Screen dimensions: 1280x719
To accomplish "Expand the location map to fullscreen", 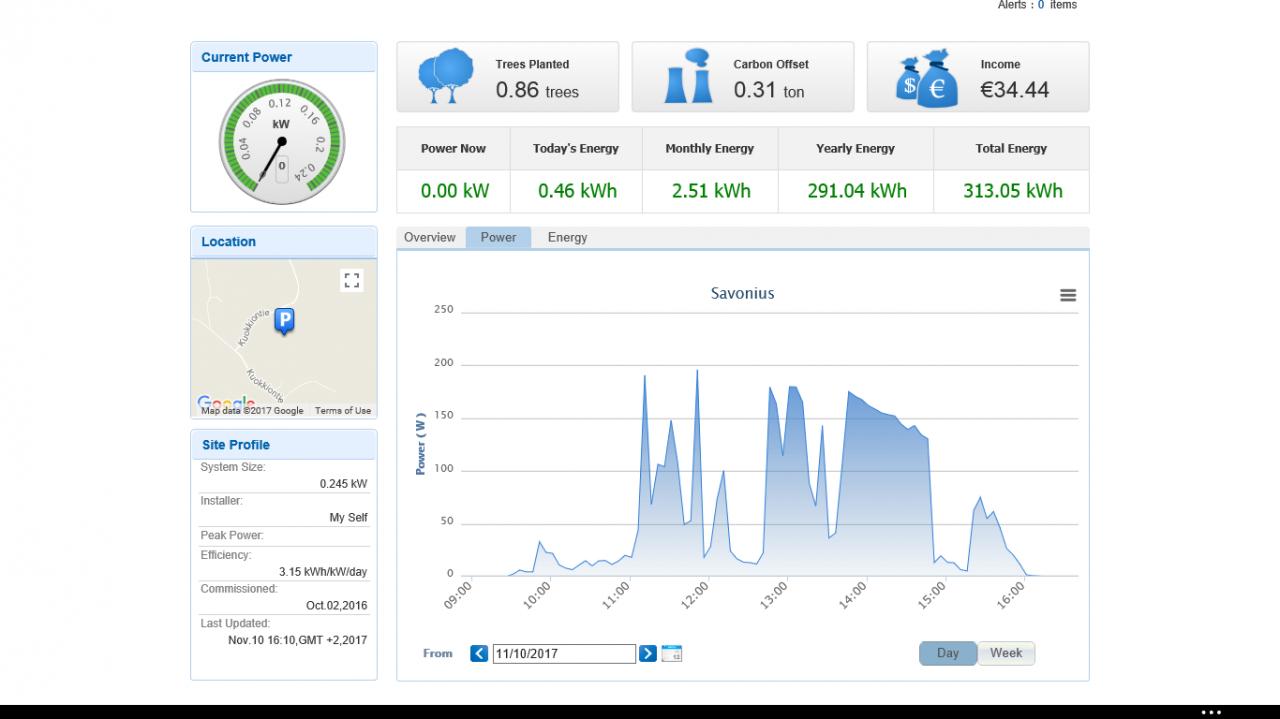I will pyautogui.click(x=351, y=280).
